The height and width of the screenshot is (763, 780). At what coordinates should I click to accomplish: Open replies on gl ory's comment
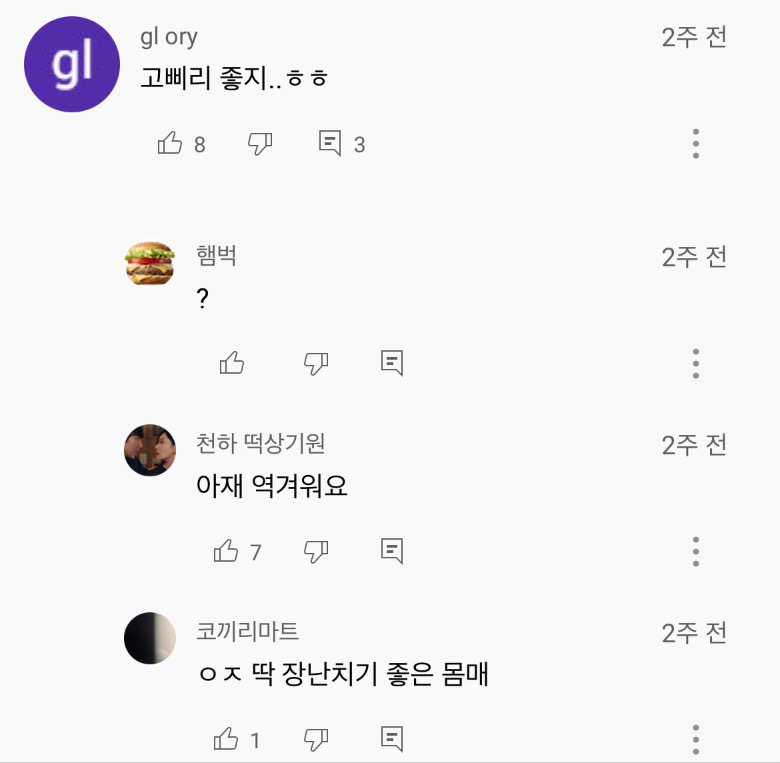(330, 144)
